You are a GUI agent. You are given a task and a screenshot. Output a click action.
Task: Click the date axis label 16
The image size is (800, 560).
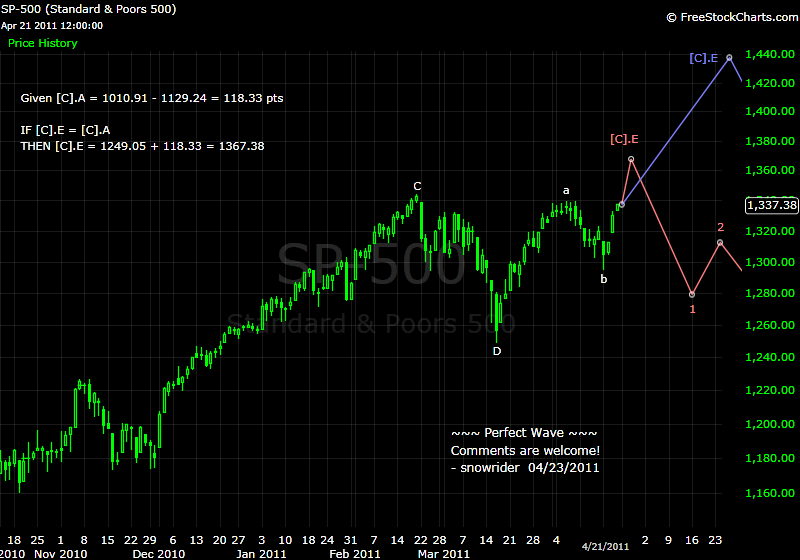point(692,540)
